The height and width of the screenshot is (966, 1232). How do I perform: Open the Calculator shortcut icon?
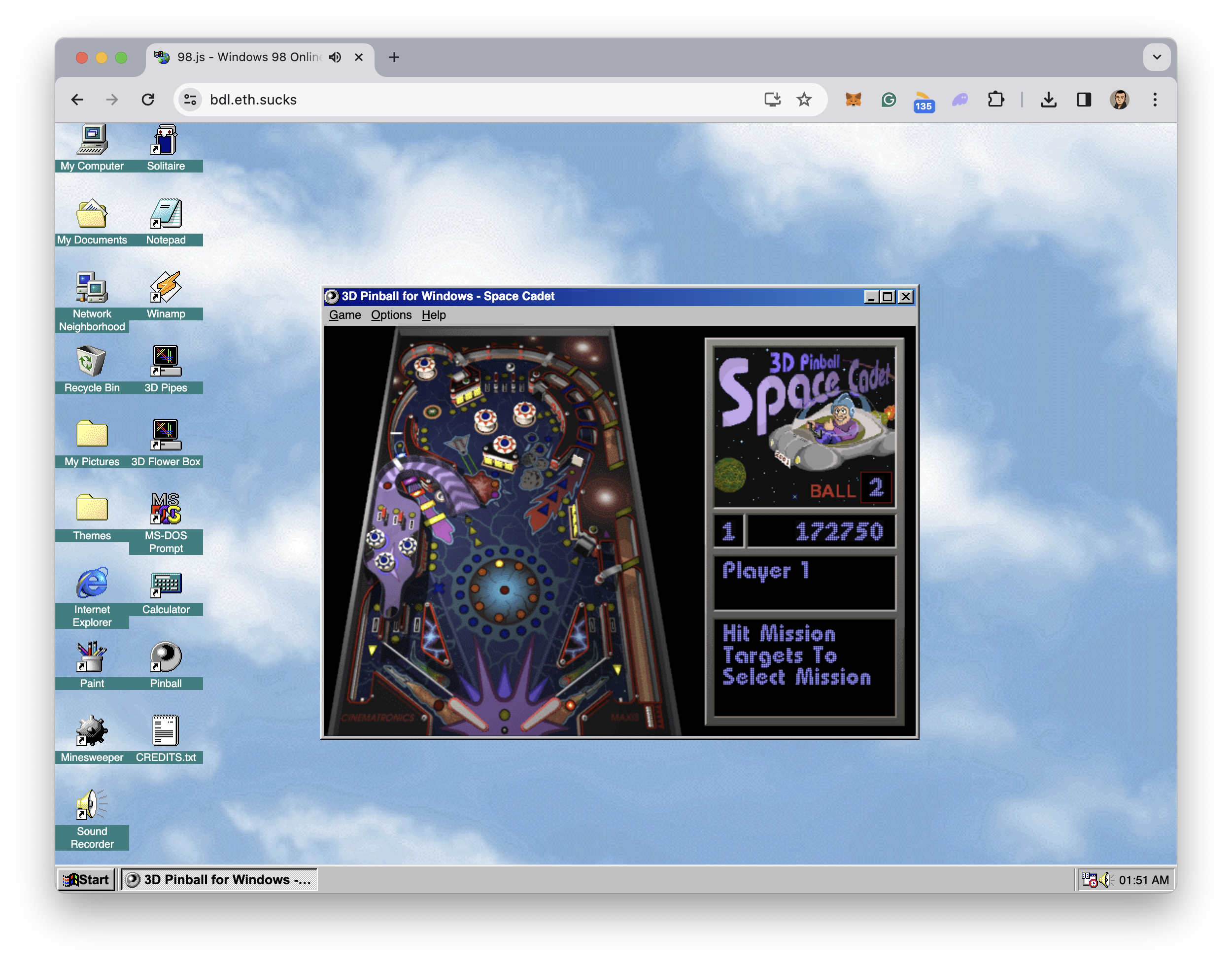pos(166,584)
